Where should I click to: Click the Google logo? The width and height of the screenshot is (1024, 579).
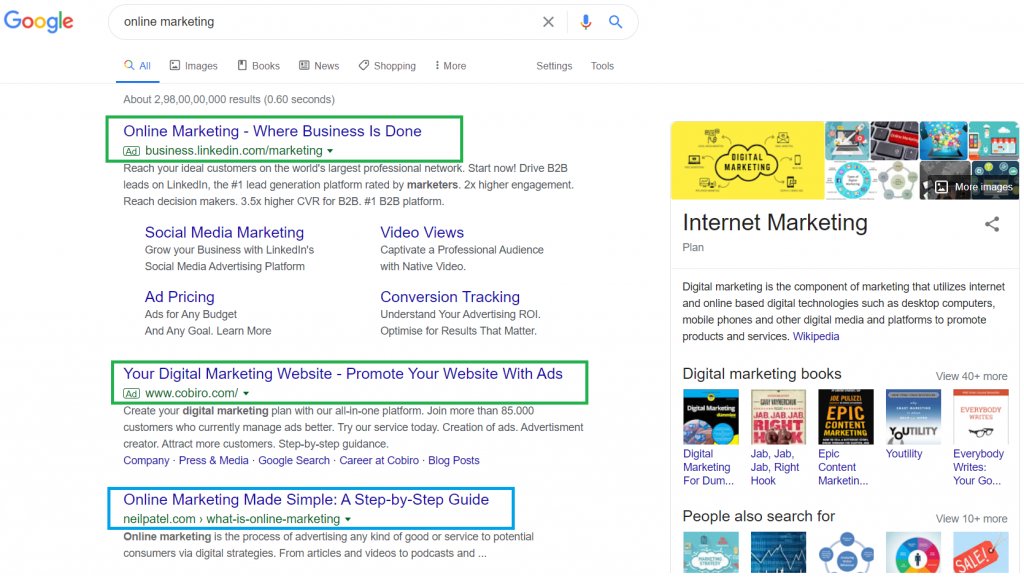click(x=39, y=22)
